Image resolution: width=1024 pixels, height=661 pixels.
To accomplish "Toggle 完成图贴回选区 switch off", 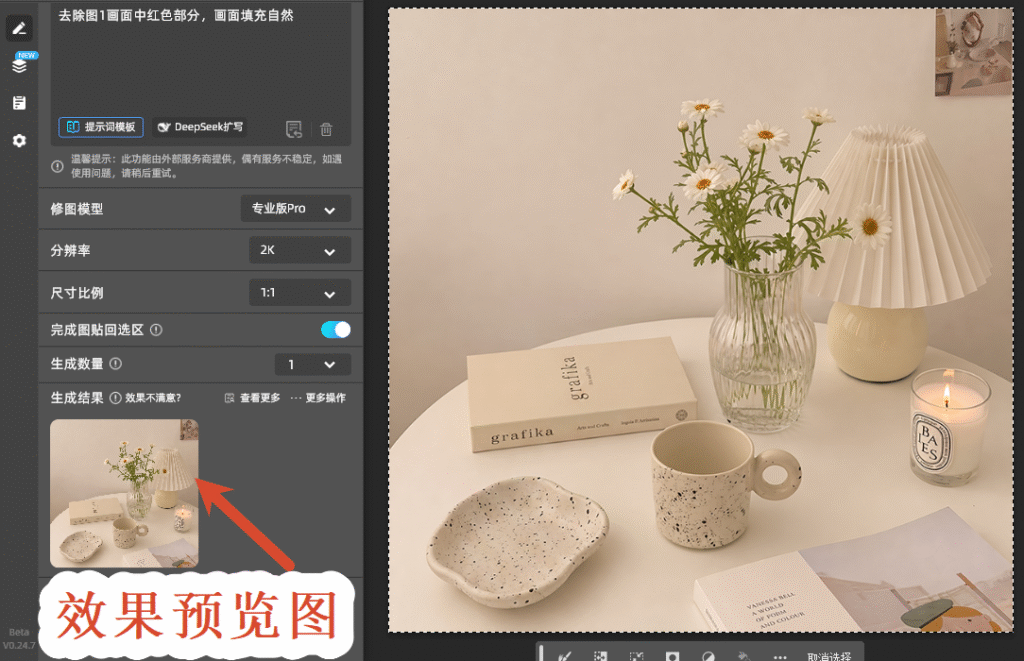I will tap(336, 330).
